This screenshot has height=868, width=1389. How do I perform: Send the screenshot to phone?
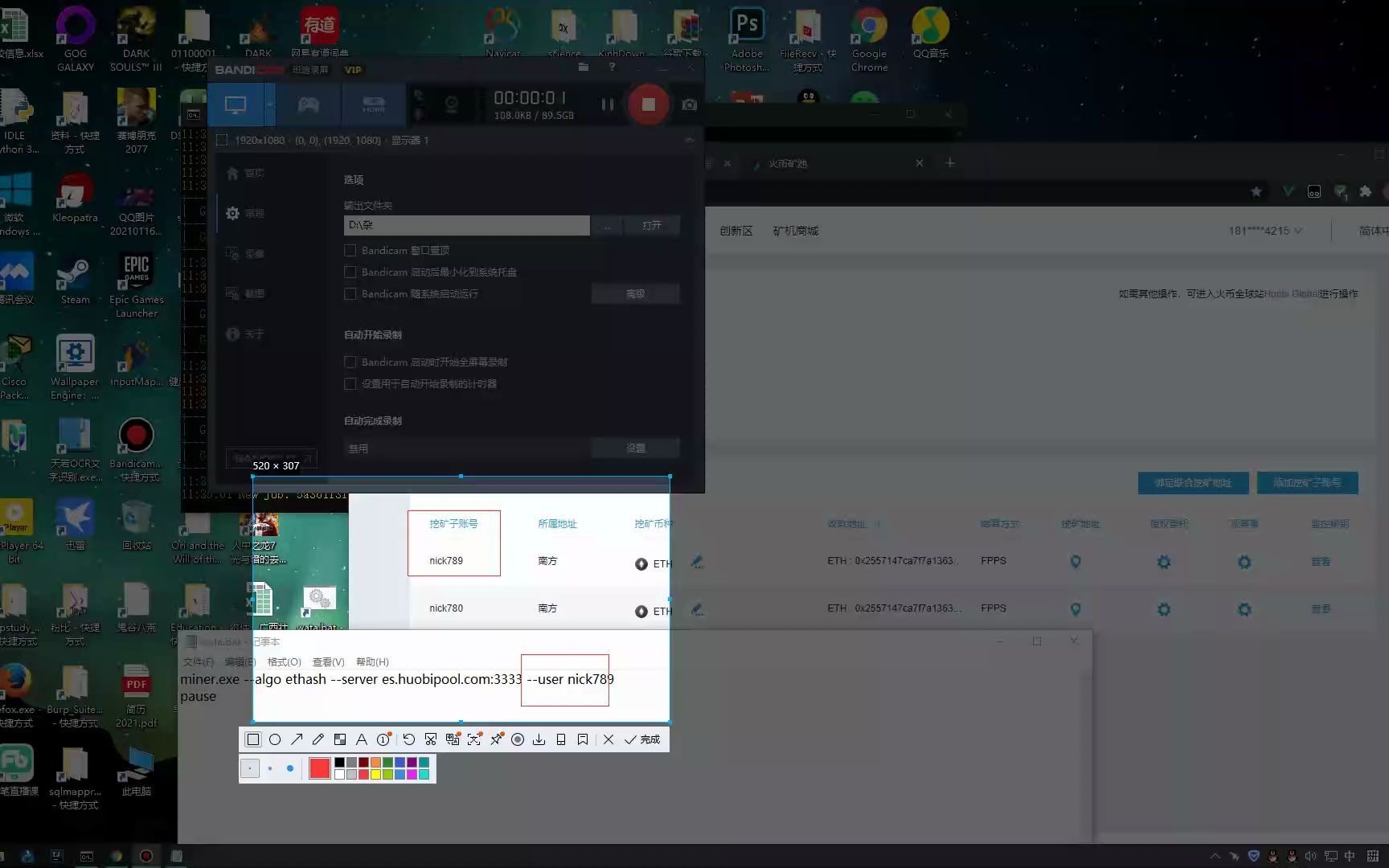pos(561,739)
